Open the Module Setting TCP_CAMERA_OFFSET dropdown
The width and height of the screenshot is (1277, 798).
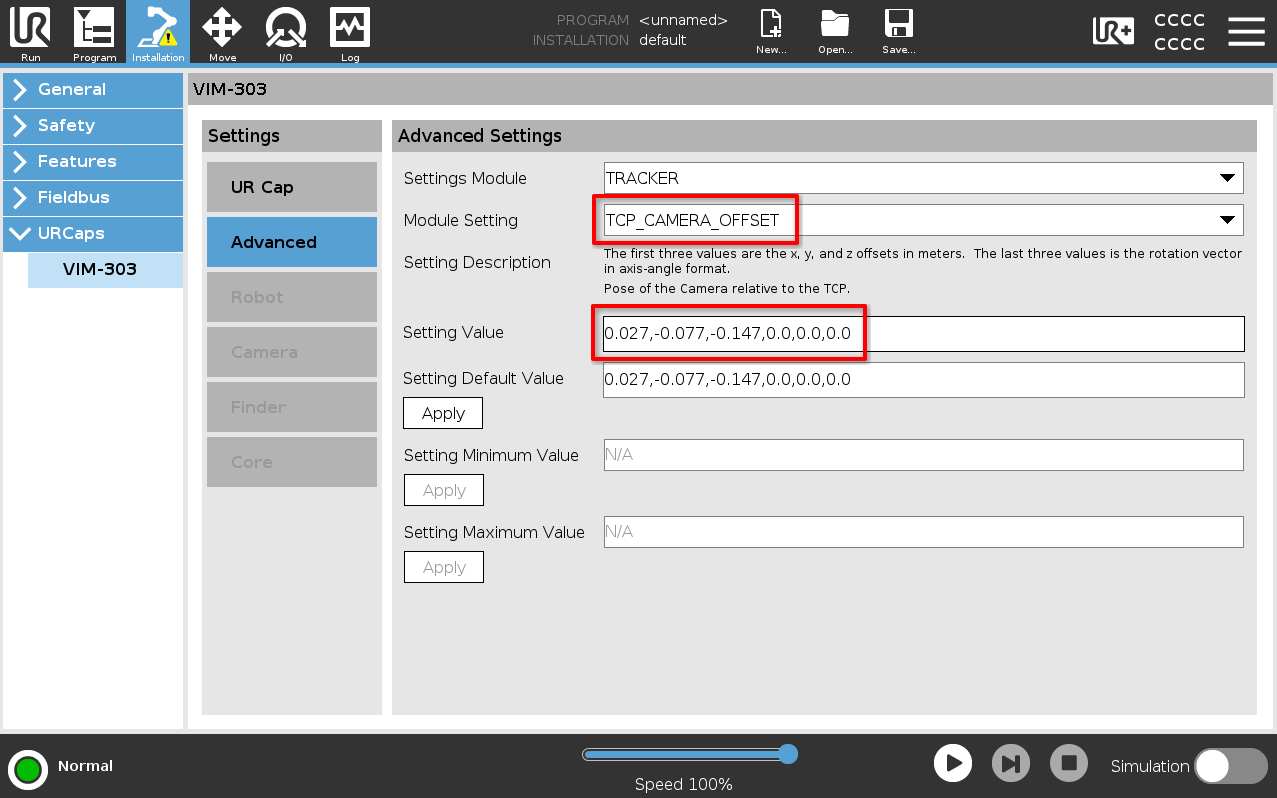pos(923,220)
